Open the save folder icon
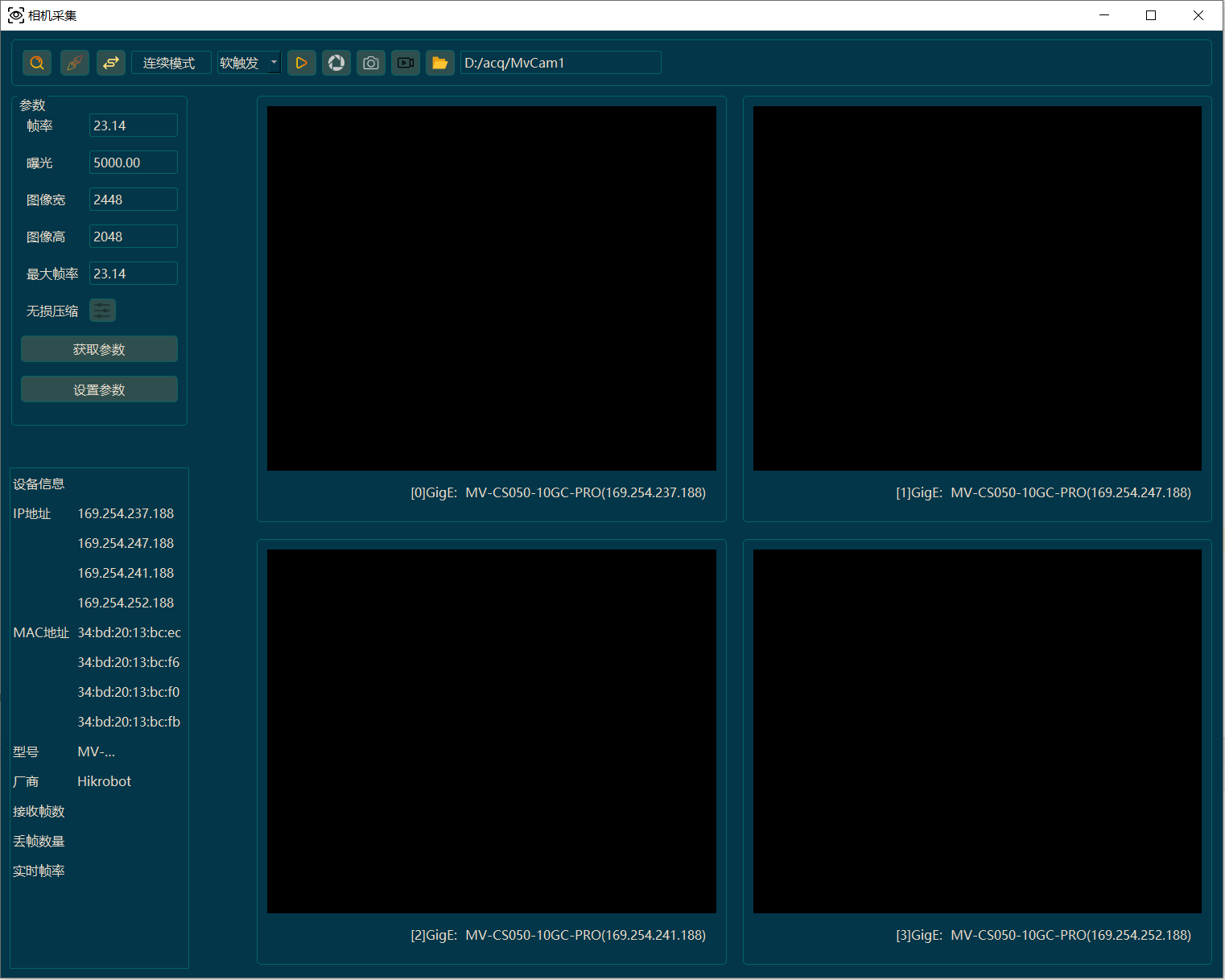The width and height of the screenshot is (1225, 980). (x=440, y=63)
